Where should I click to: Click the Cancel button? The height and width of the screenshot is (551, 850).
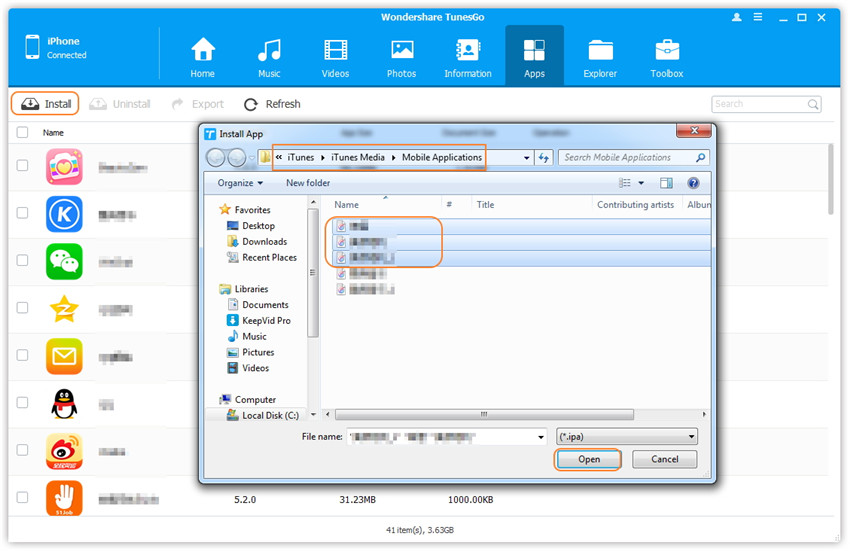point(664,459)
